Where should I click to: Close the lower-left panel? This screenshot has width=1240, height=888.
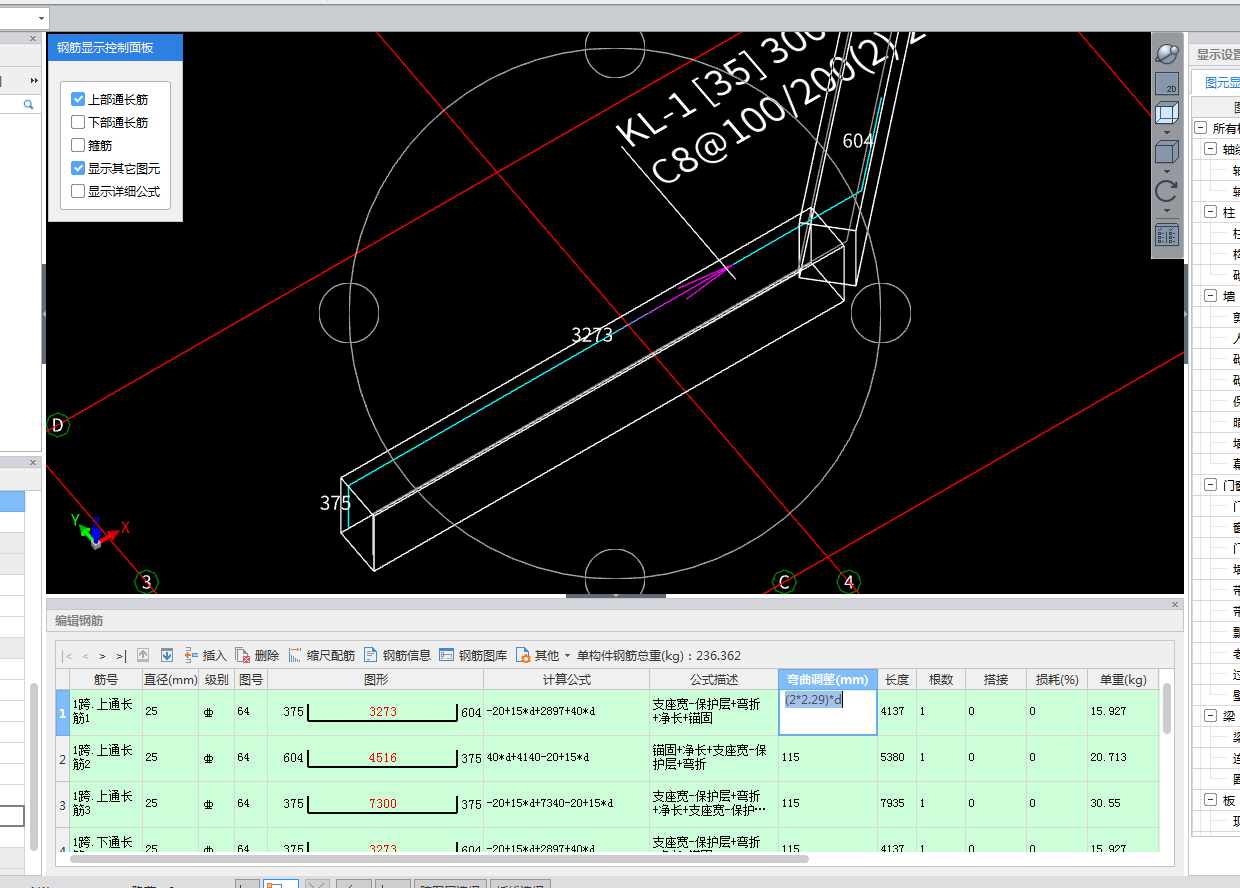(x=32, y=463)
